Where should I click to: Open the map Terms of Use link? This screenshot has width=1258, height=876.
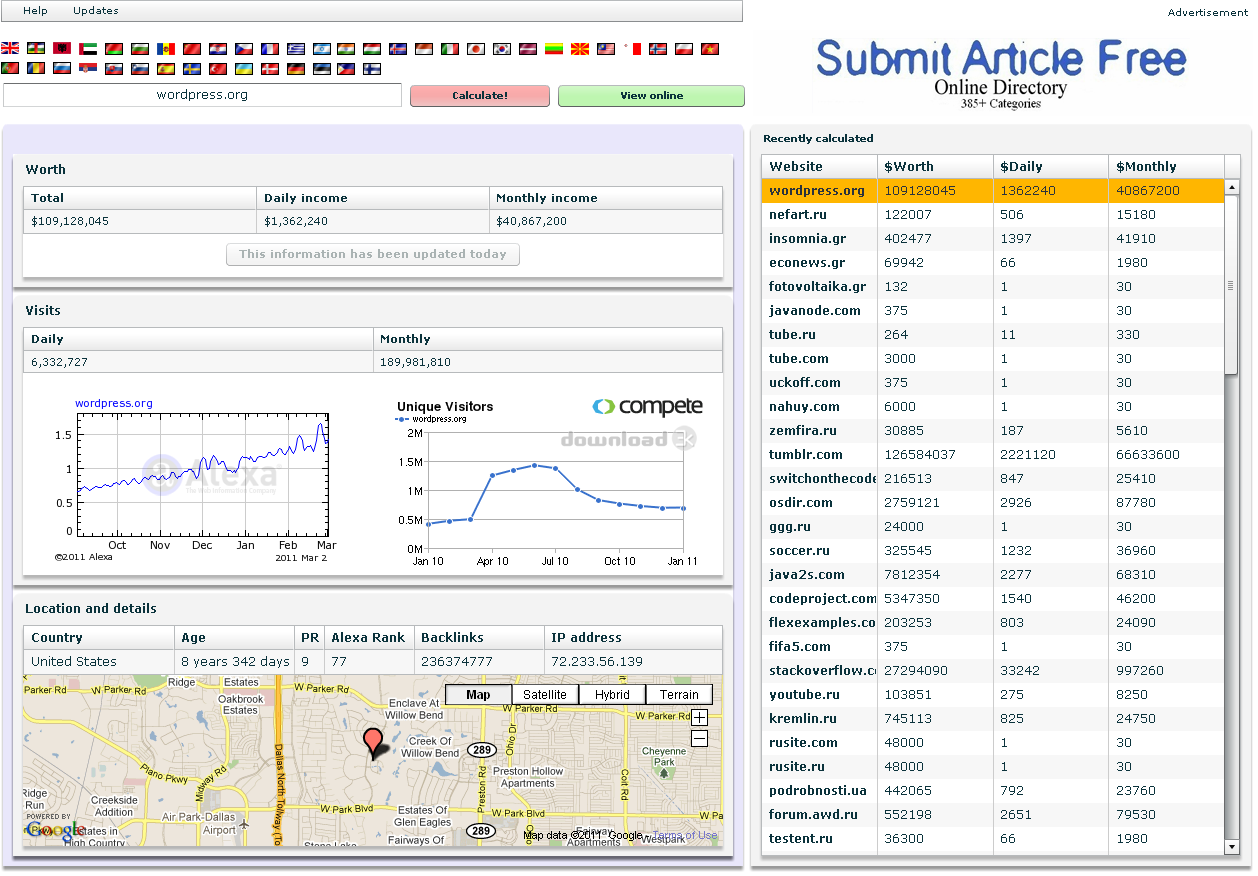coord(685,836)
